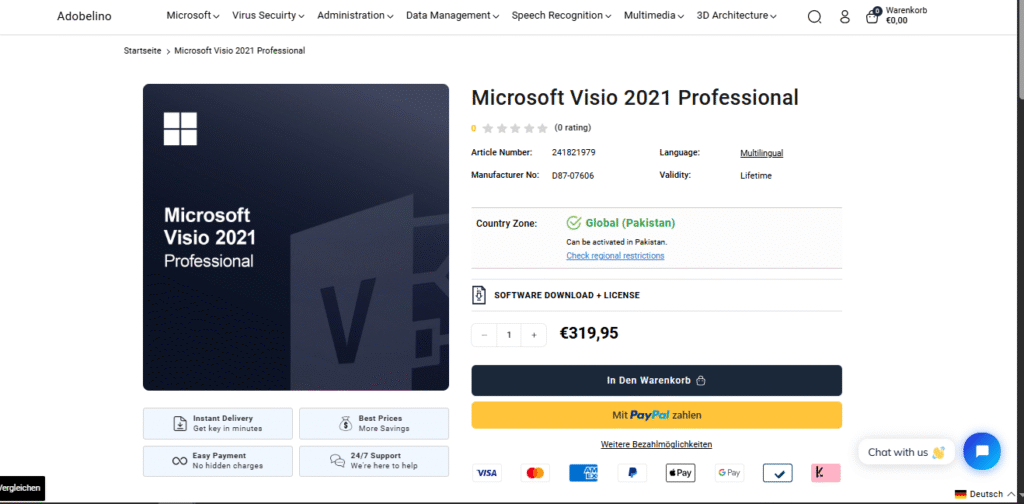Click the In Den Warenkorb button
Screen dimensions: 1024x504
pyautogui.click(x=656, y=380)
